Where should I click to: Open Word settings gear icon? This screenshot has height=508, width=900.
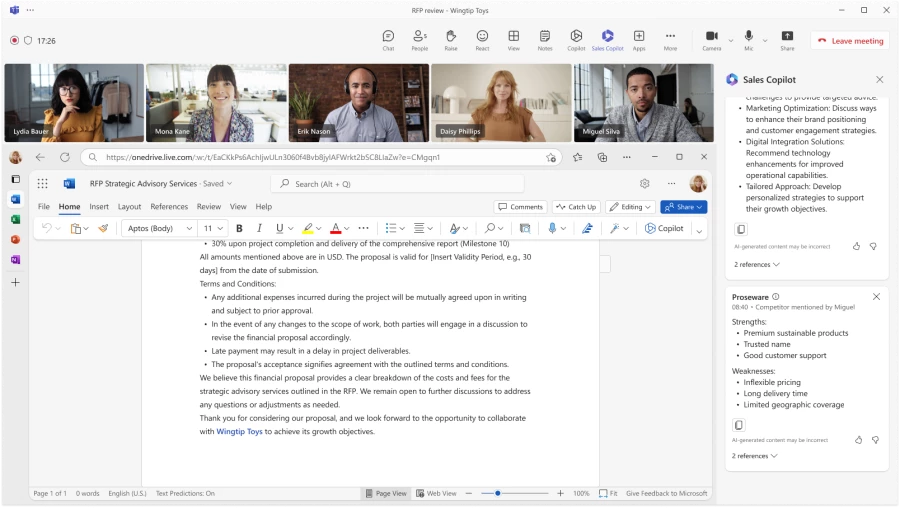[x=645, y=184]
